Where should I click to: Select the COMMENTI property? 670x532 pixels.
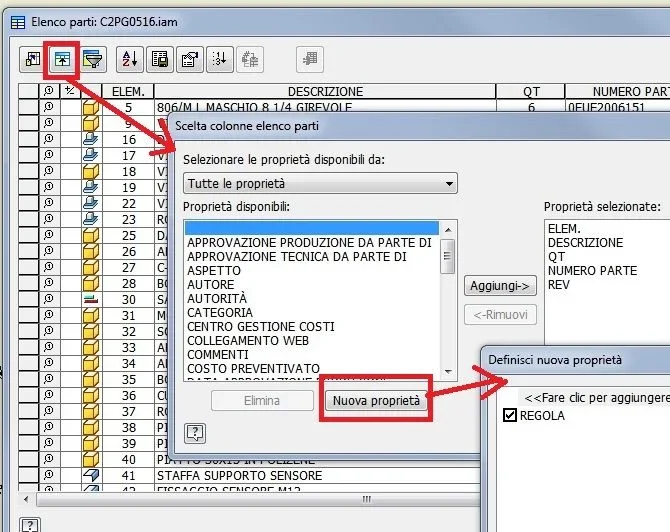tap(218, 355)
